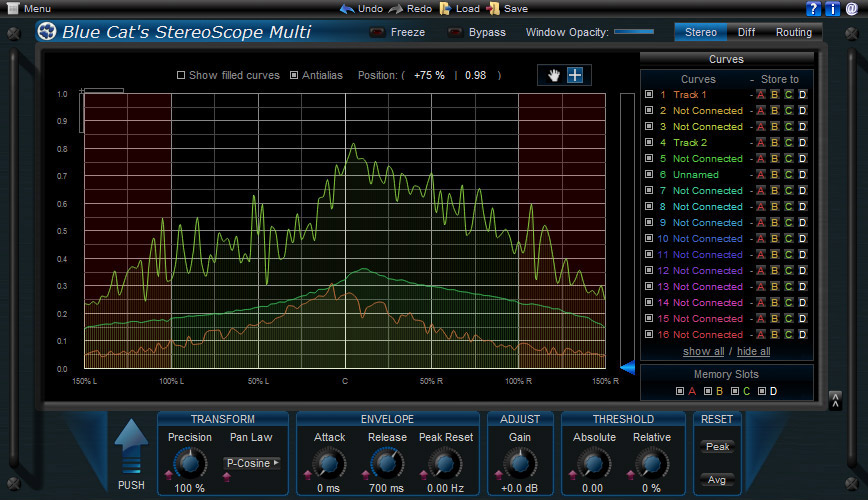
Task: Click the Undo arrow icon
Action: click(347, 8)
